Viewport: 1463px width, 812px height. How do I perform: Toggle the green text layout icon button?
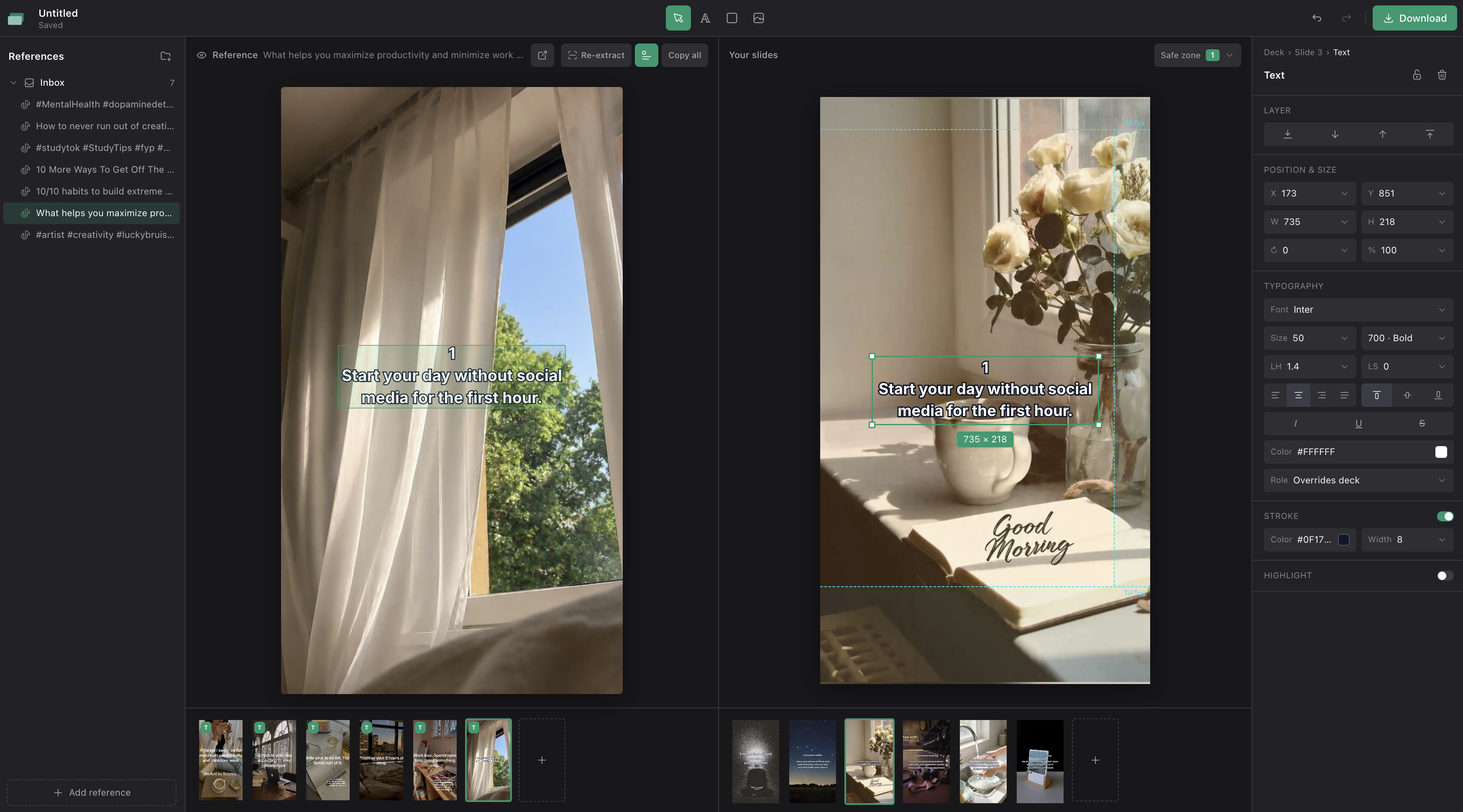pos(646,55)
